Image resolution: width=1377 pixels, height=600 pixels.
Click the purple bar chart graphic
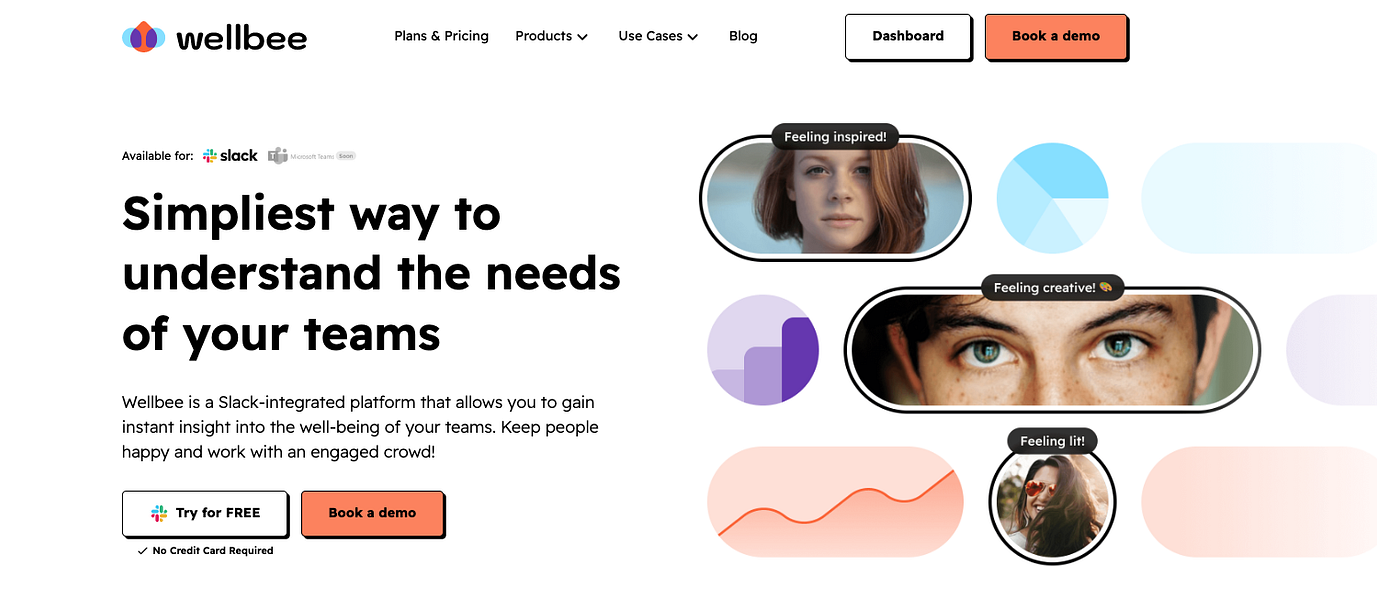tap(763, 350)
